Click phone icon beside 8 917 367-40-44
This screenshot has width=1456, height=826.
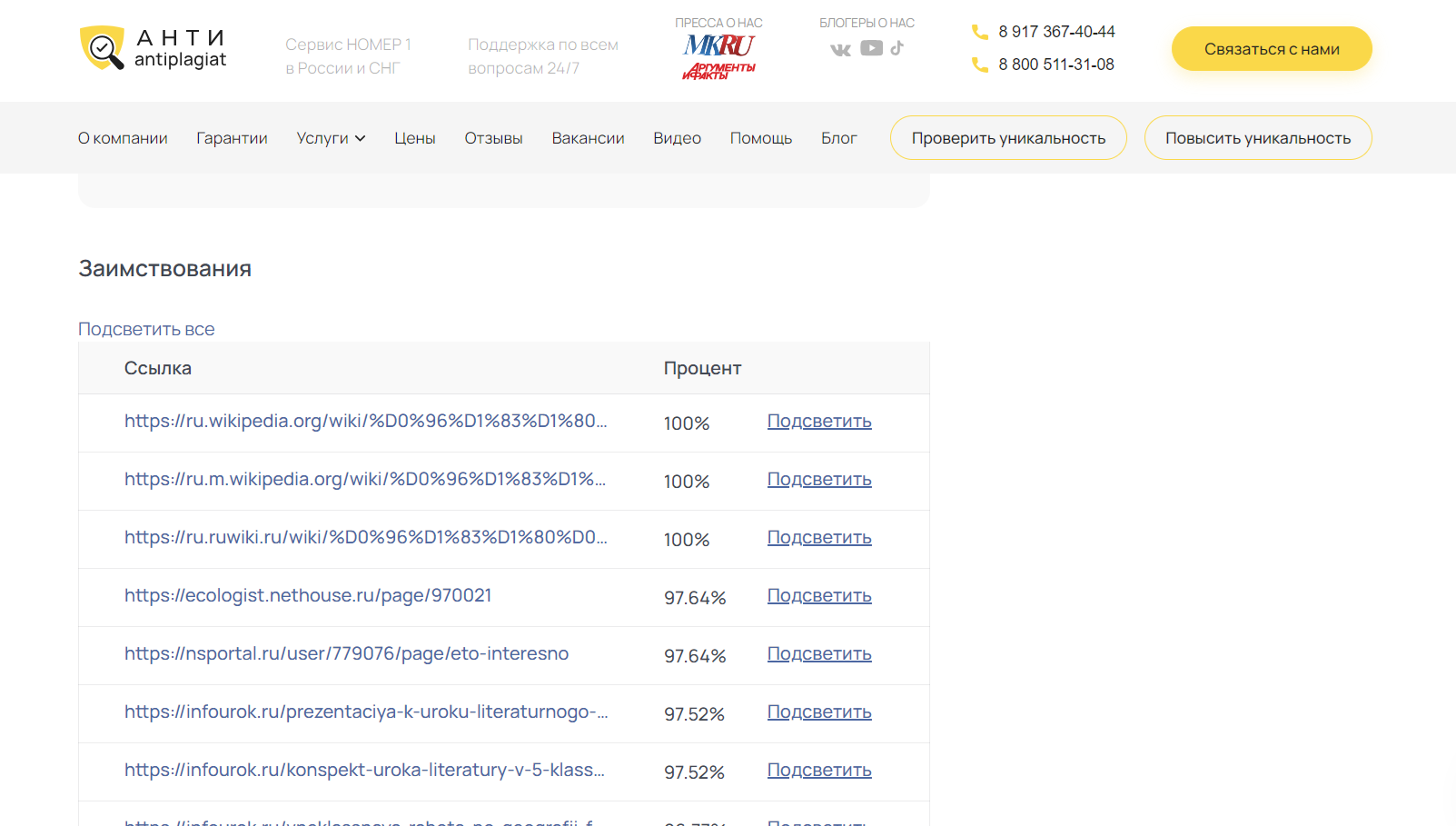[x=980, y=32]
